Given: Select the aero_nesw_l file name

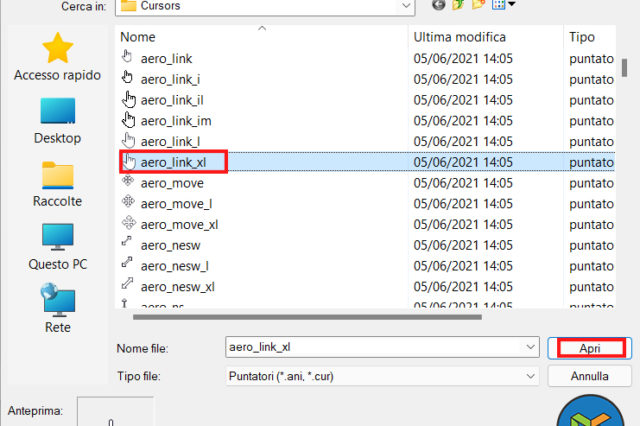Looking at the screenshot, I should (175, 266).
